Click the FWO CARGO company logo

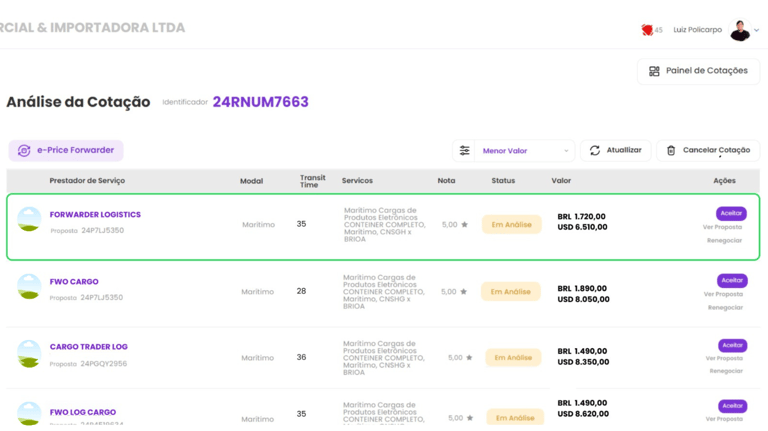click(x=29, y=287)
